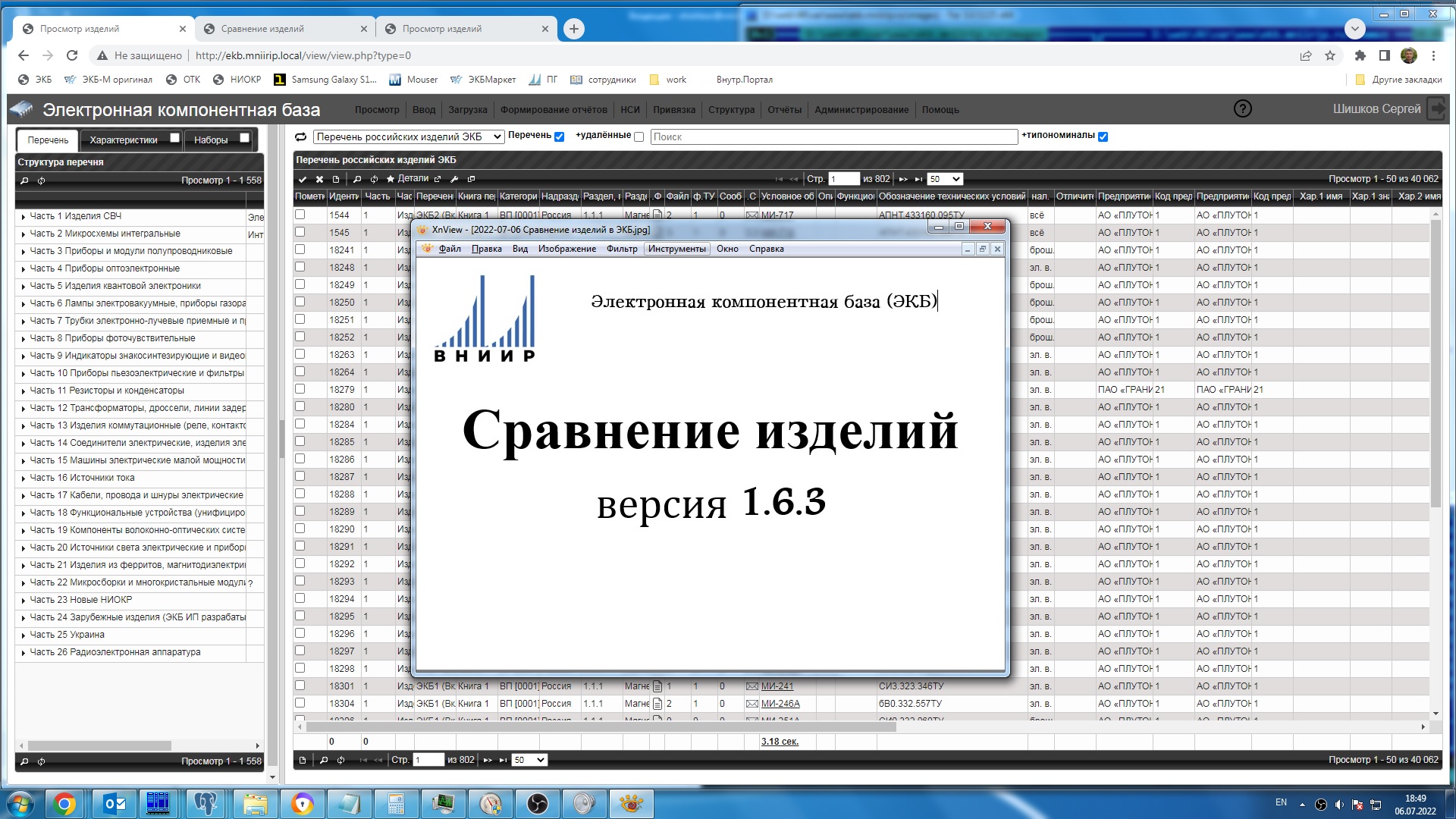Check the row checkbox for item 1544
The height and width of the screenshot is (819, 1456).
[300, 215]
